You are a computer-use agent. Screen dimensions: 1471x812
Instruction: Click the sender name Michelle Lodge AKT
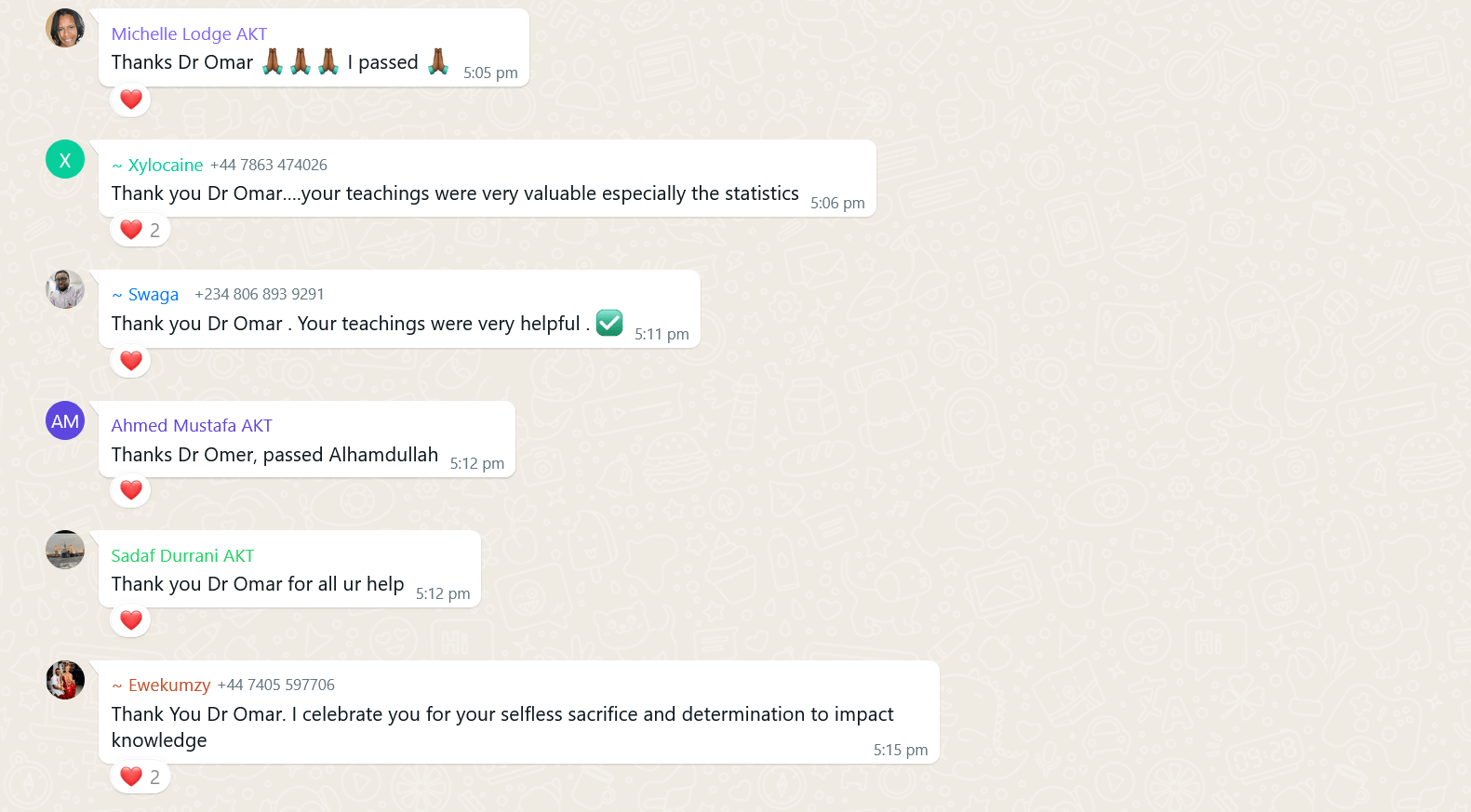189,34
